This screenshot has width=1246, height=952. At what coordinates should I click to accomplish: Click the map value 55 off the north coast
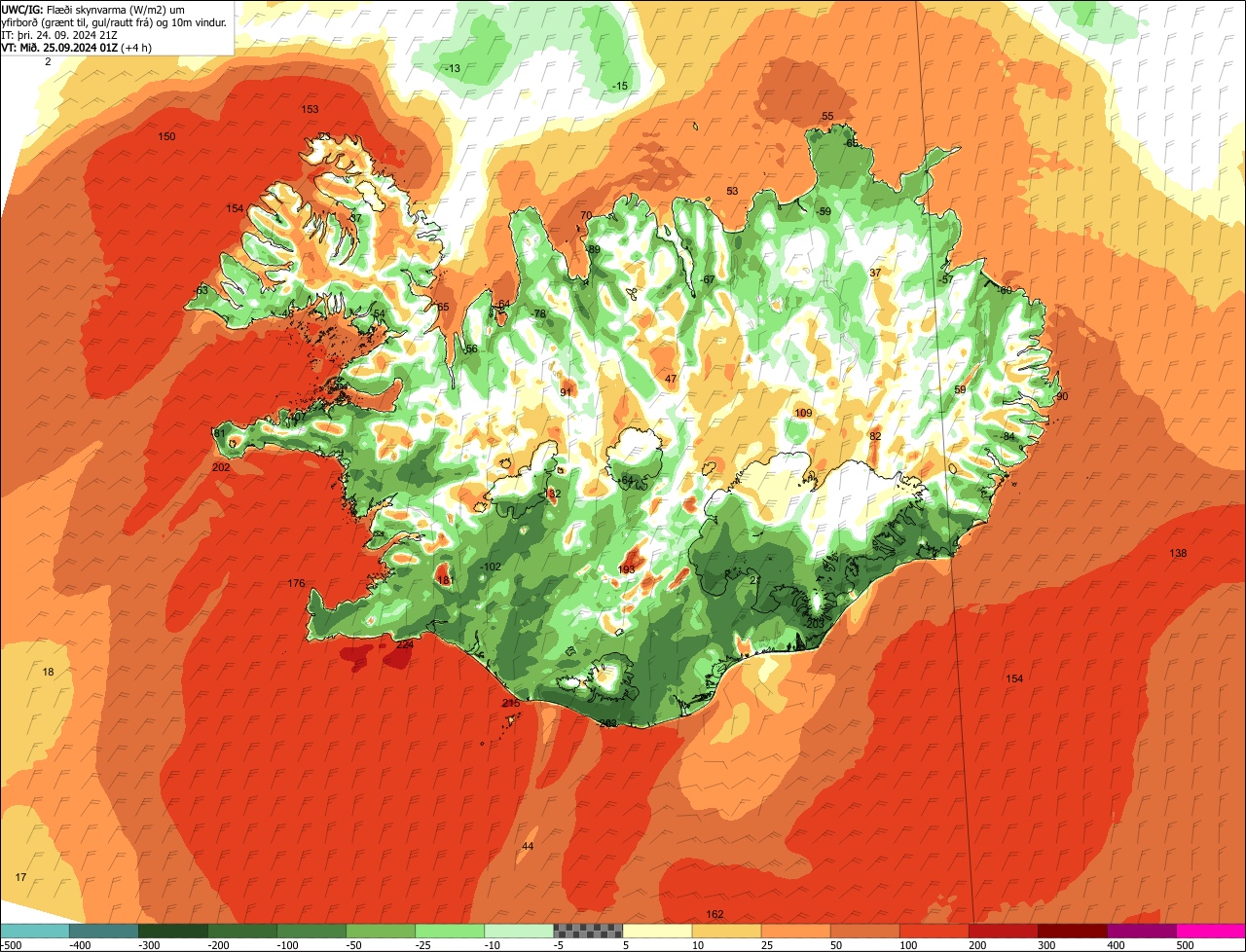(827, 117)
